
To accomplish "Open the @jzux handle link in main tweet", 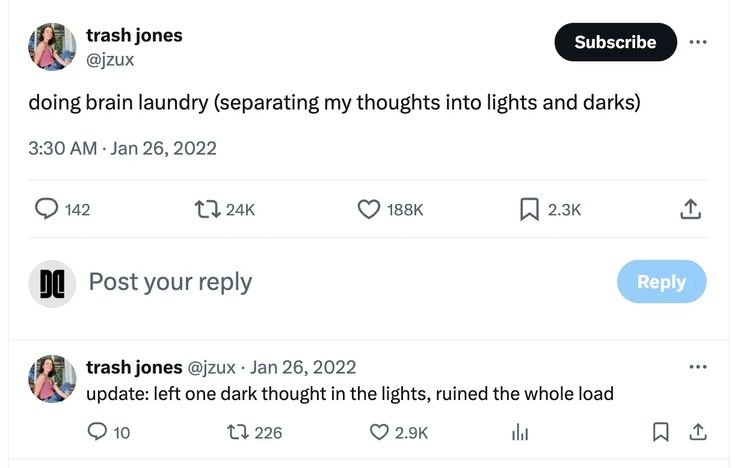I will tap(110, 60).
